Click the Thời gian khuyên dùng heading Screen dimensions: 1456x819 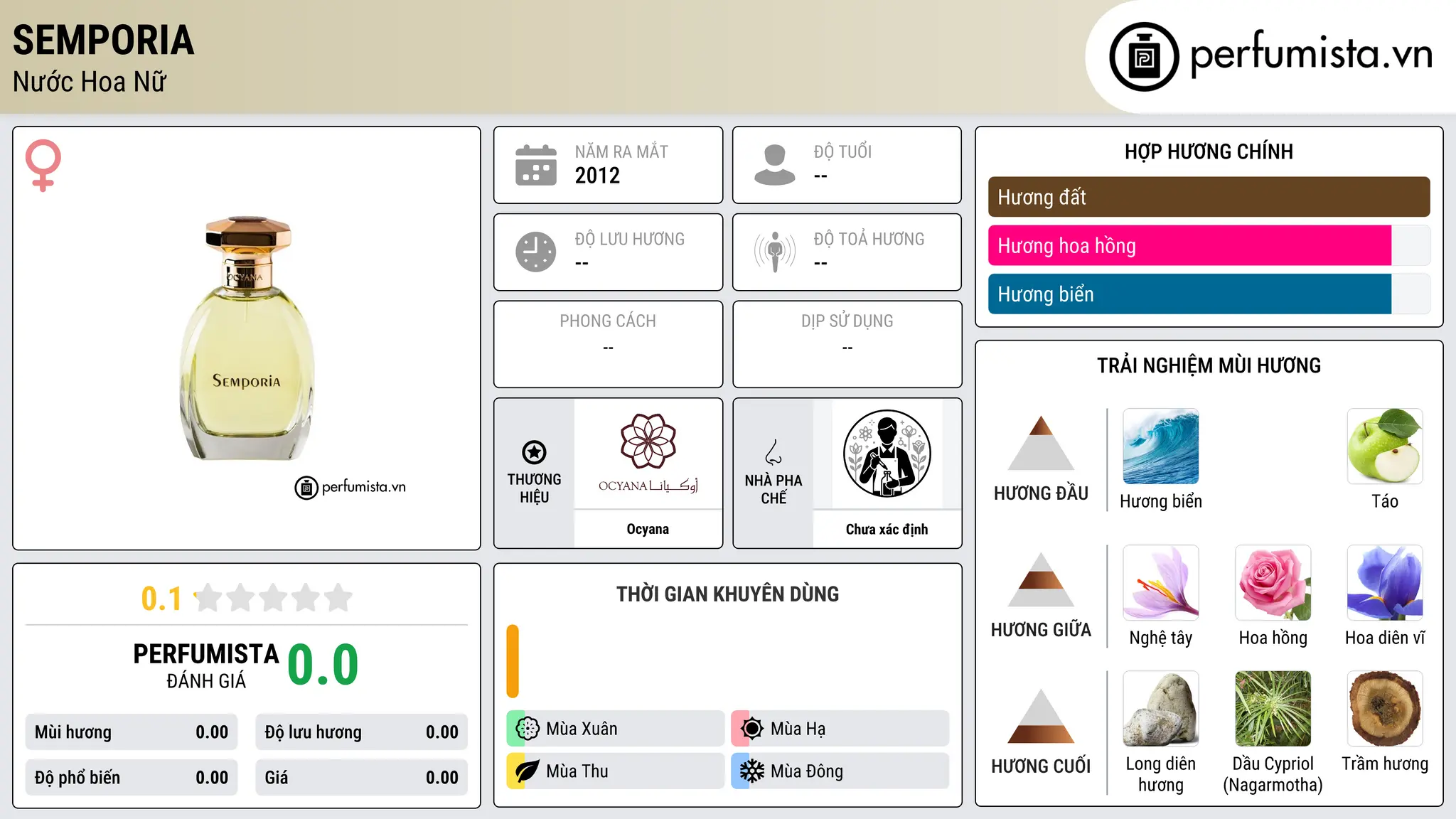pyautogui.click(x=727, y=594)
